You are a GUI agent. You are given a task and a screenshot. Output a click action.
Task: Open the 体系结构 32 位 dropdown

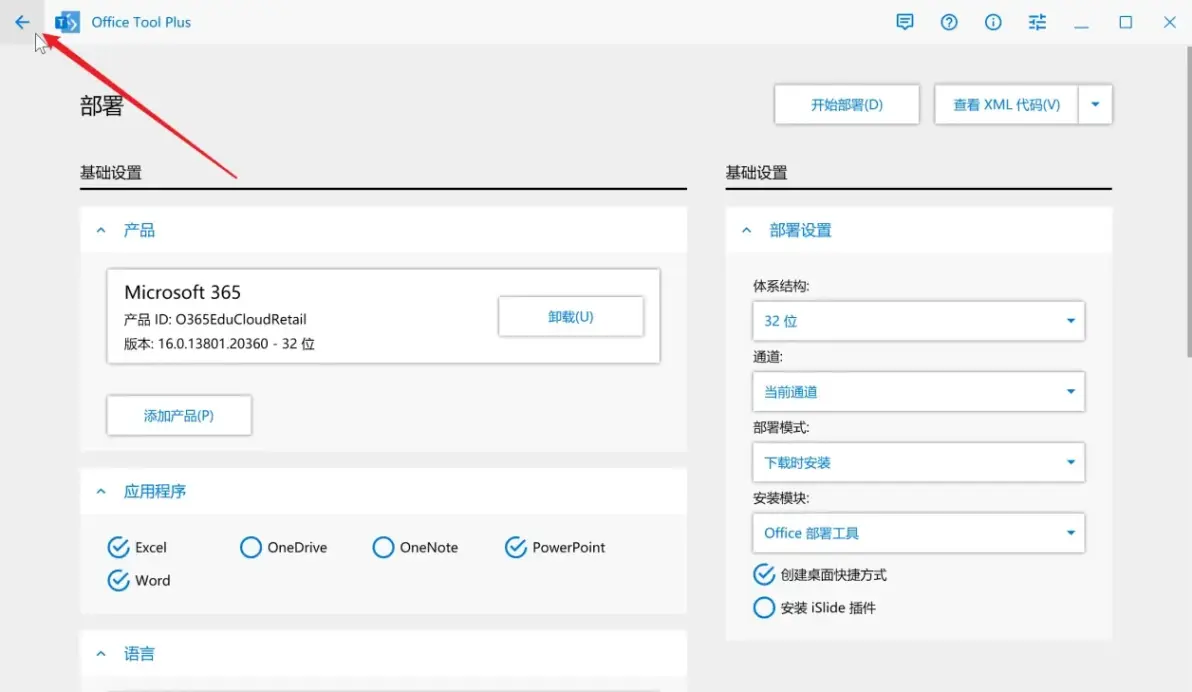[918, 321]
